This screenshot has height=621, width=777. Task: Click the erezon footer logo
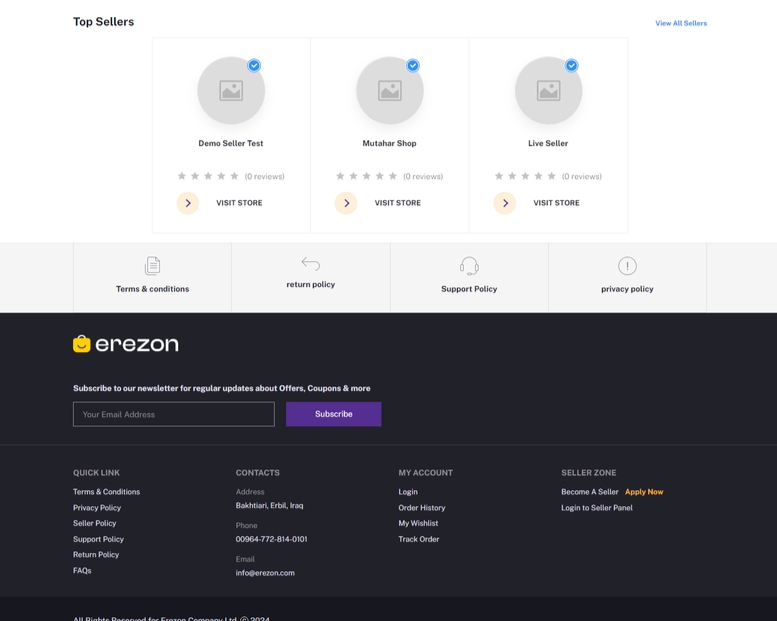(126, 344)
